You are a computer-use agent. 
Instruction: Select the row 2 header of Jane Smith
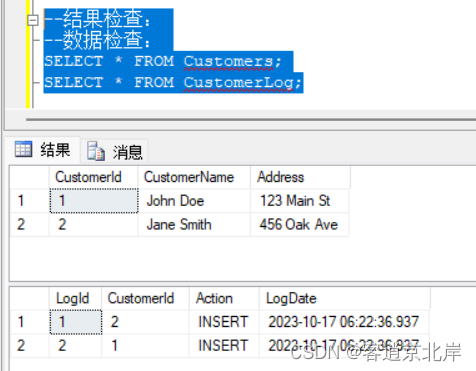[30, 224]
